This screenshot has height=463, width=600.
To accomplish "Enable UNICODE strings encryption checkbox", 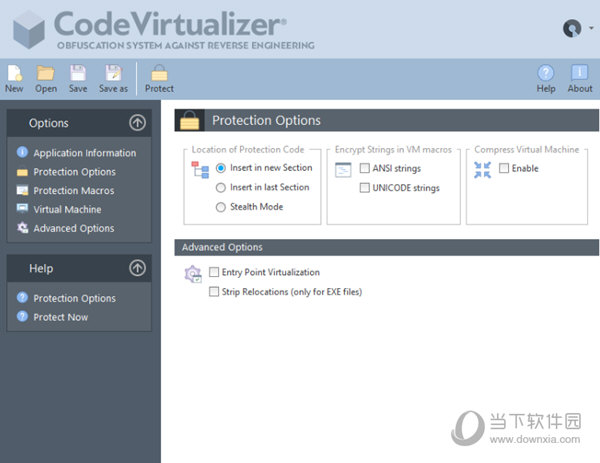I will pos(365,187).
